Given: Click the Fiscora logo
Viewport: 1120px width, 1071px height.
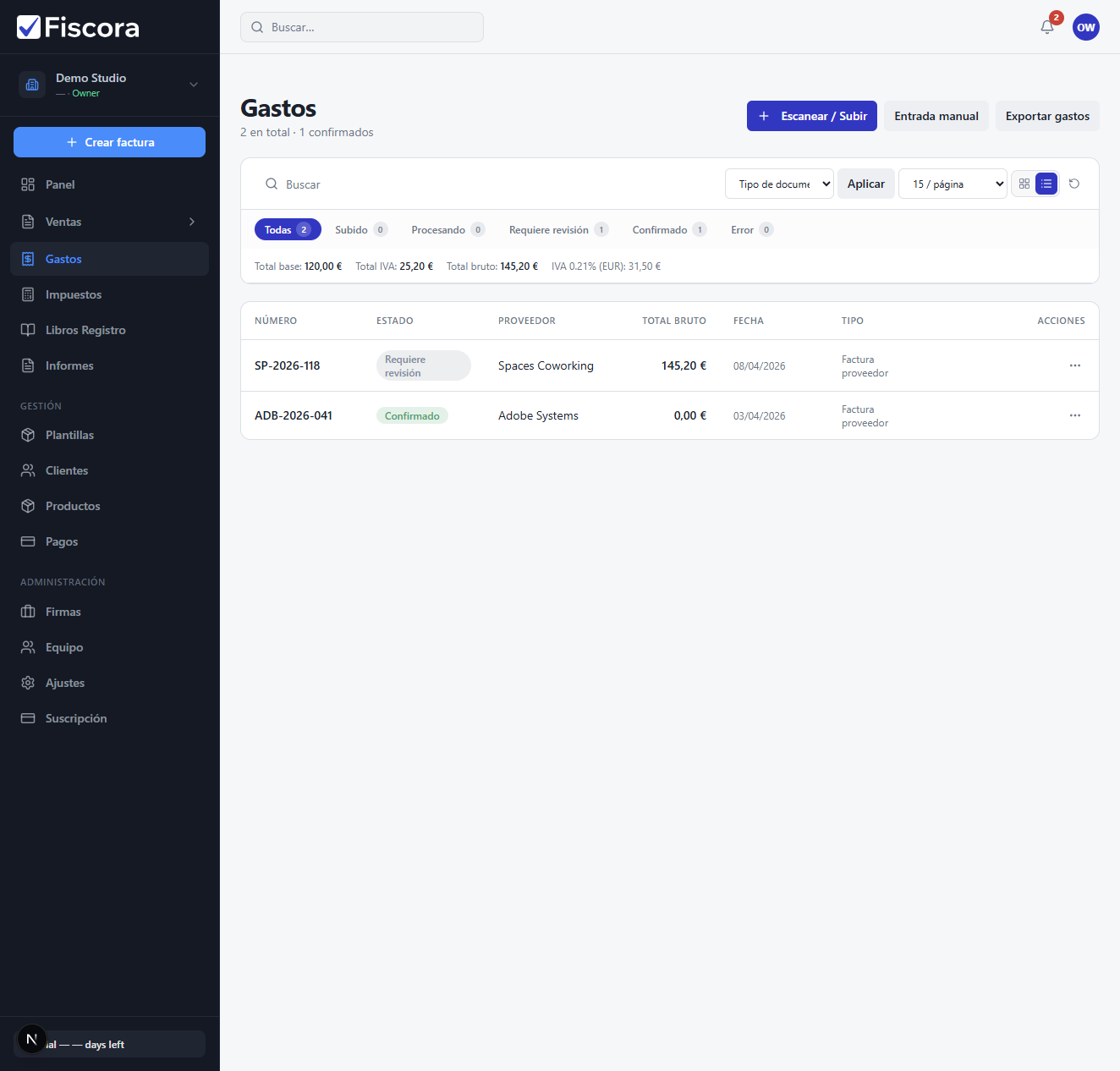Looking at the screenshot, I should 78,27.
